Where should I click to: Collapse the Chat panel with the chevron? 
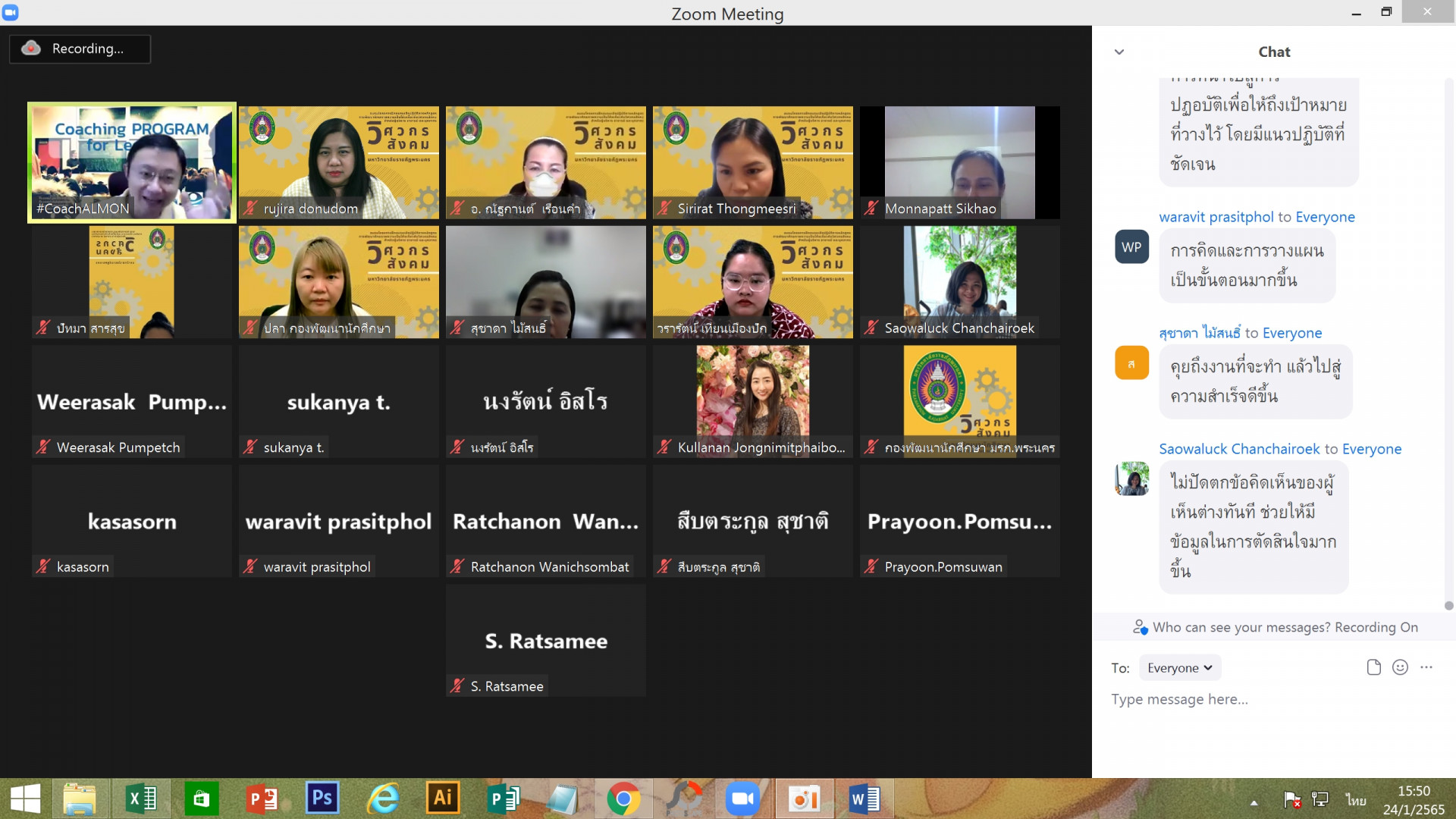click(1119, 52)
